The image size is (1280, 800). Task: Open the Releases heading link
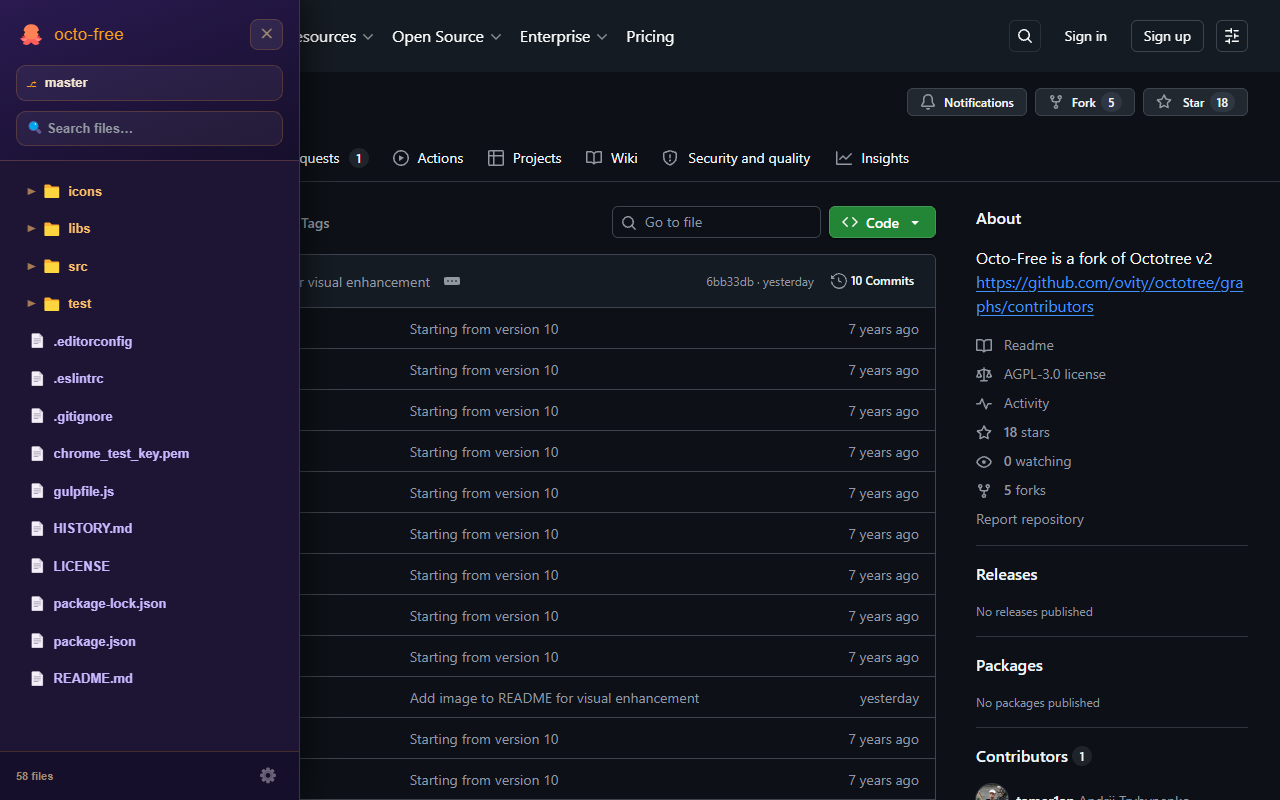1006,574
